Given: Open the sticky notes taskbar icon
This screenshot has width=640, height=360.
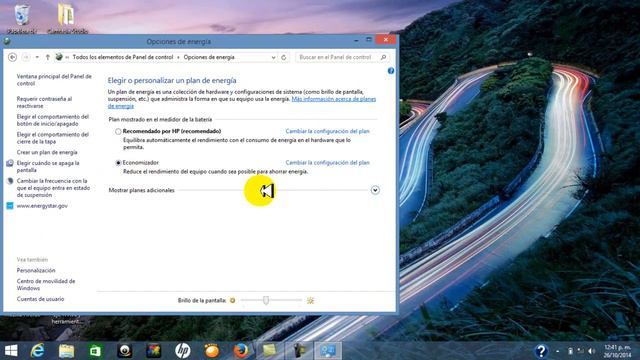Looking at the screenshot, I should point(269,351).
